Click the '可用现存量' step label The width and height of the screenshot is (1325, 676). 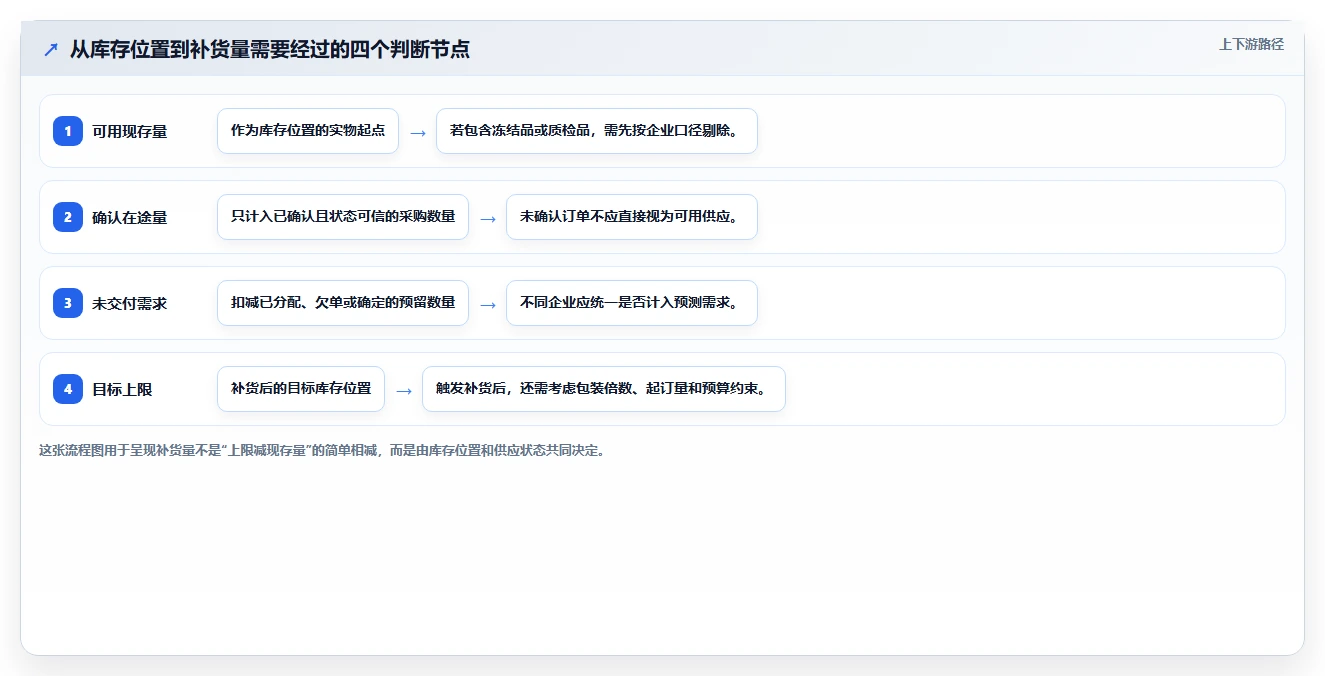(x=129, y=131)
